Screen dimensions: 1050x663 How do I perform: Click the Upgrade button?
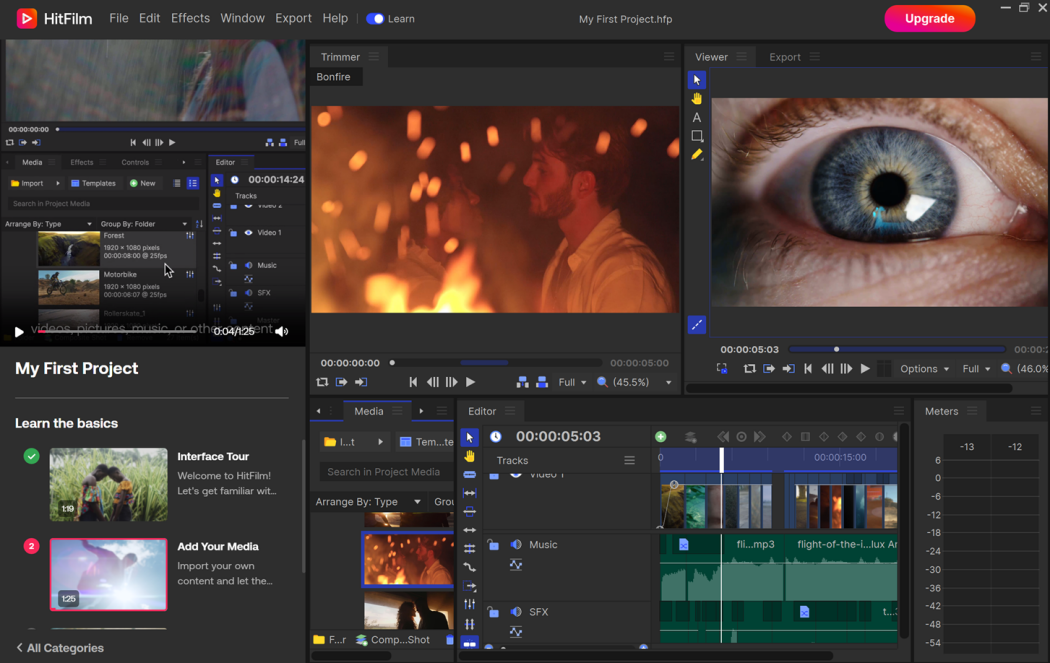[929, 18]
